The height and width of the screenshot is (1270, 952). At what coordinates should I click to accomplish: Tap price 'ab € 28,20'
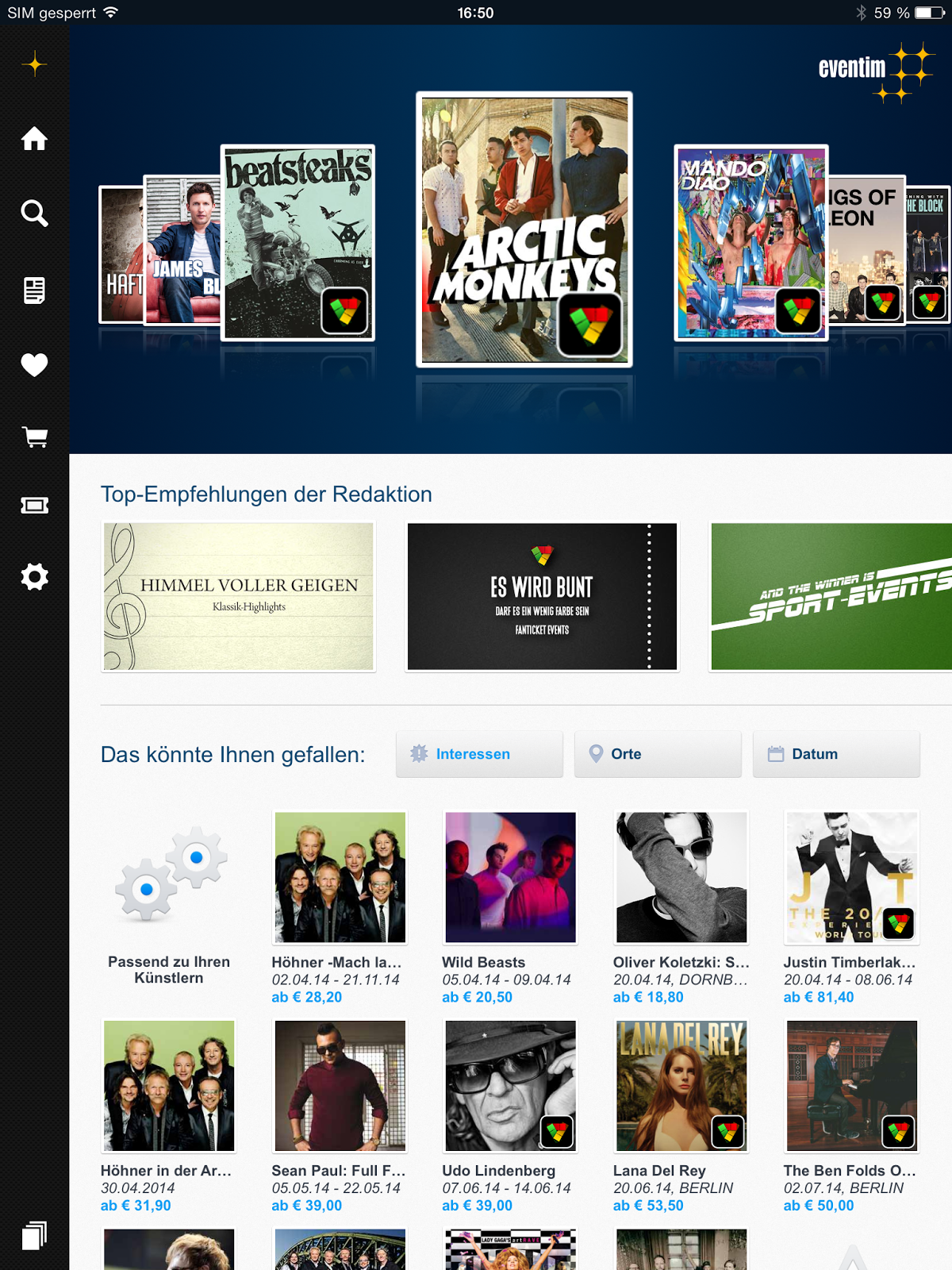pyautogui.click(x=307, y=997)
